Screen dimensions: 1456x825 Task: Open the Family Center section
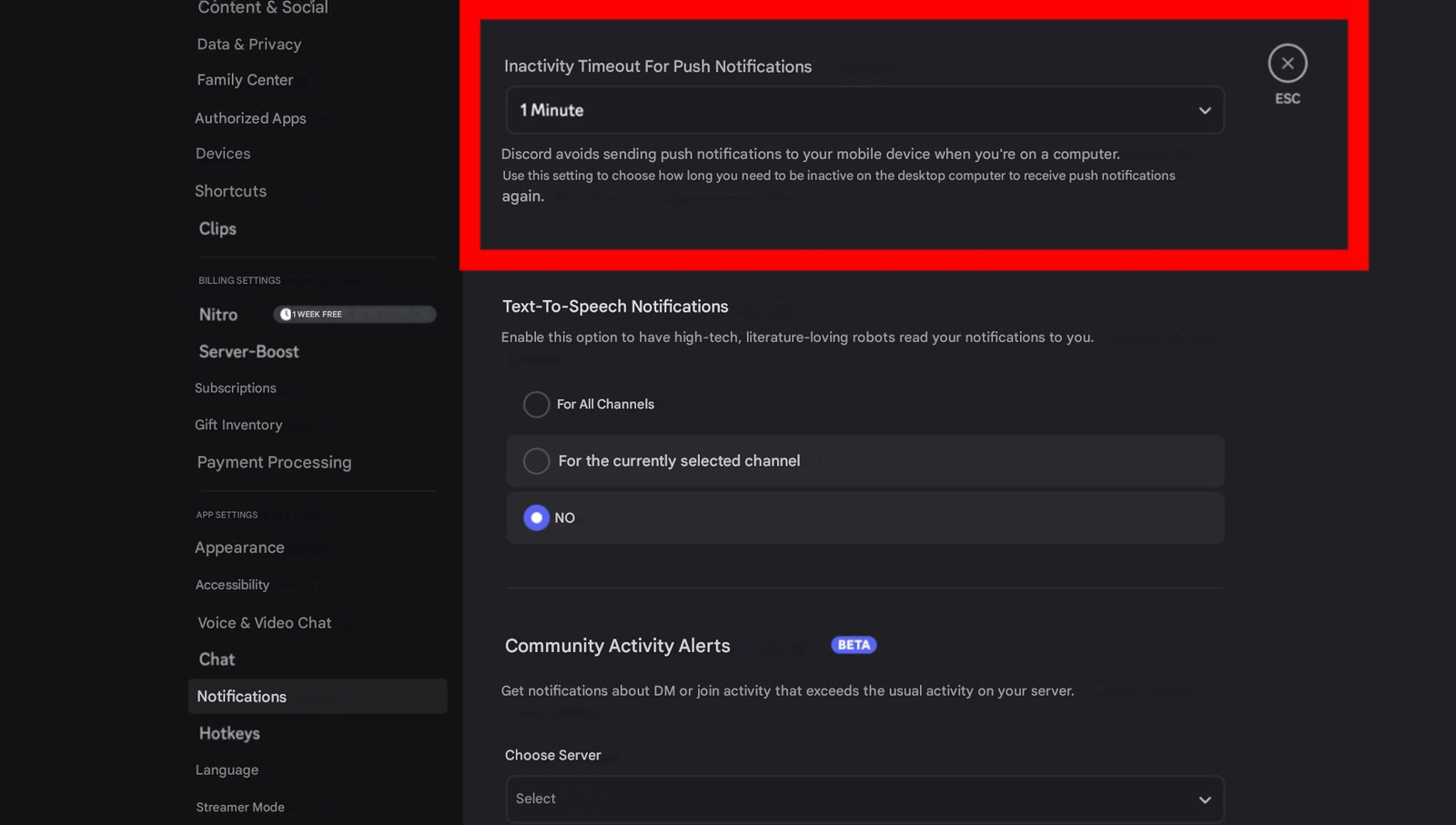(245, 80)
